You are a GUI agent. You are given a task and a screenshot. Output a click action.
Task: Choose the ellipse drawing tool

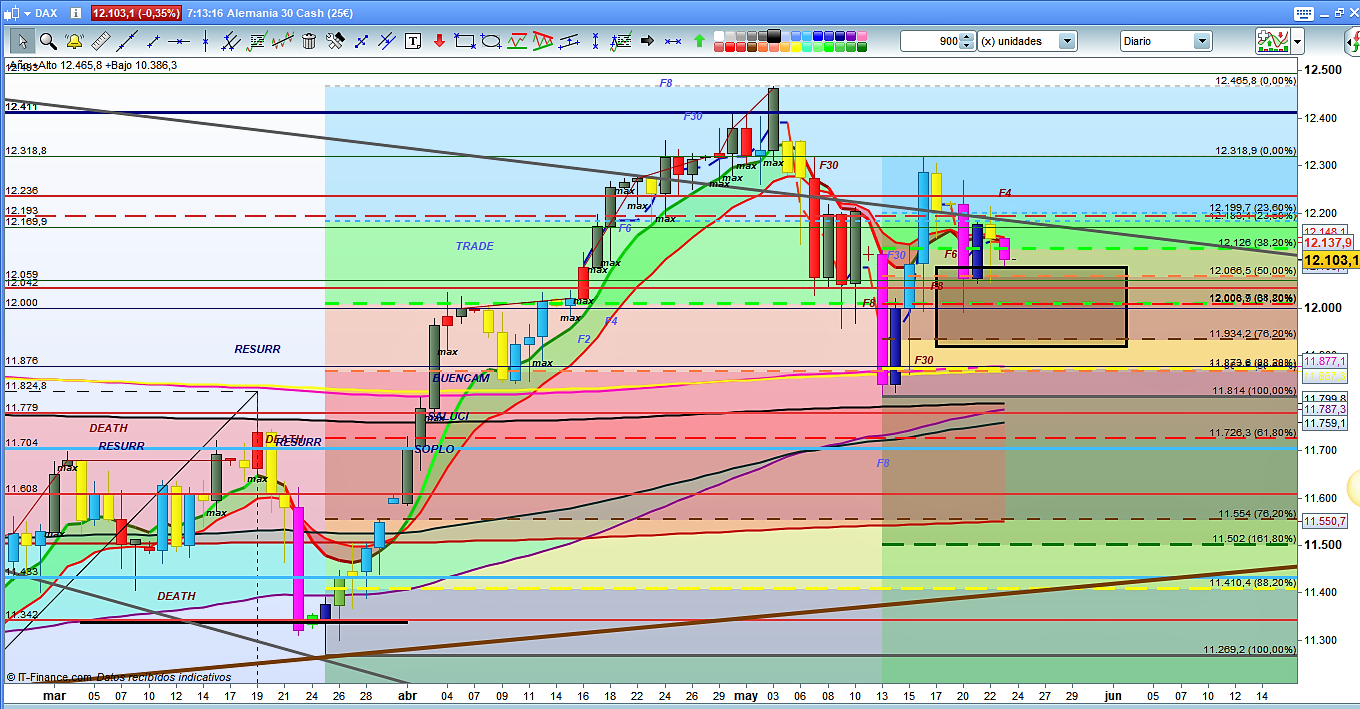click(491, 41)
